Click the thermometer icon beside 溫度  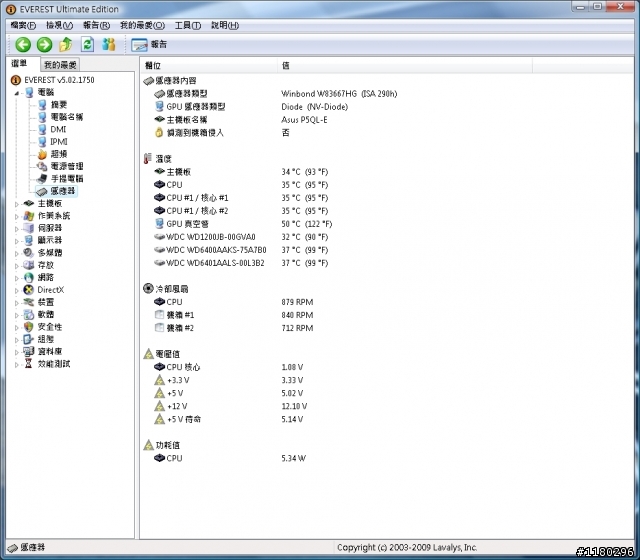pyautogui.click(x=148, y=159)
